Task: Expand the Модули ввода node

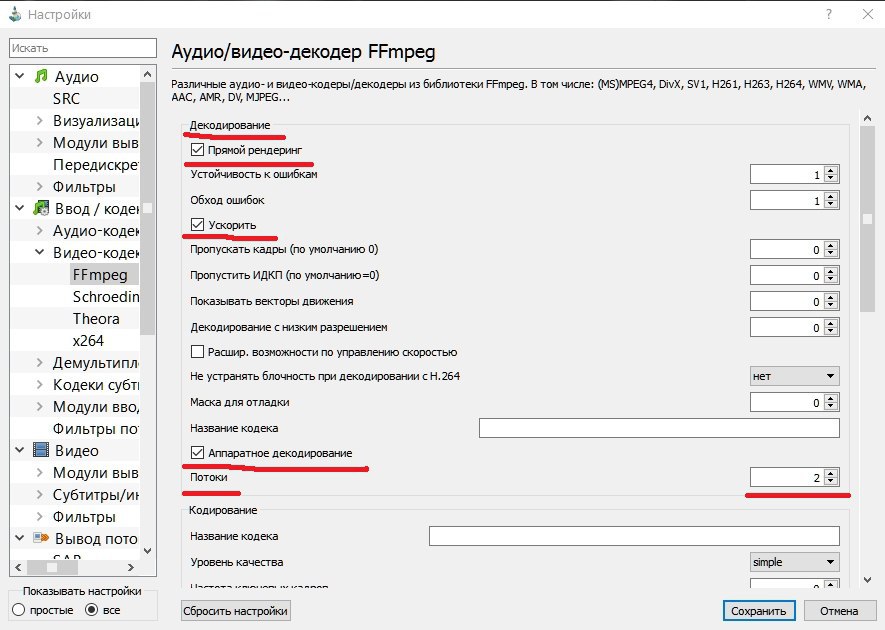Action: (40, 406)
